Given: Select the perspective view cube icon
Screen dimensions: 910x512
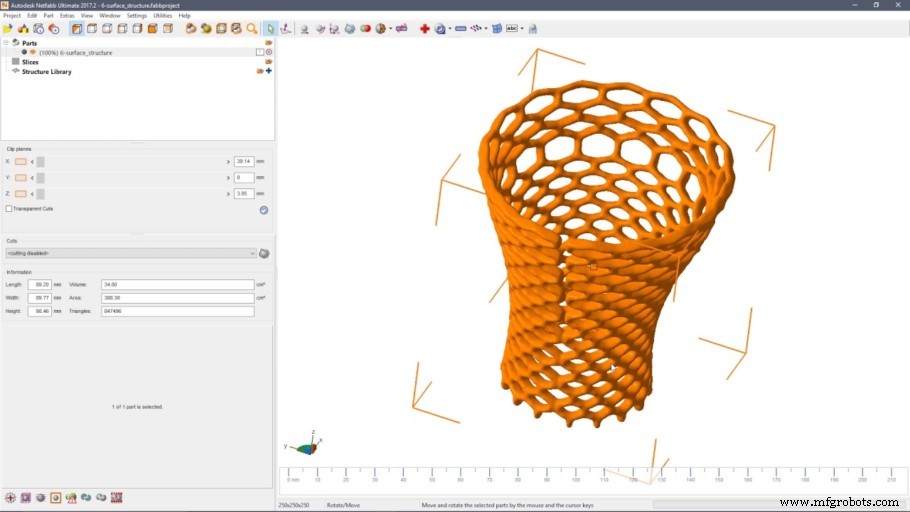Looking at the screenshot, I should [77, 28].
